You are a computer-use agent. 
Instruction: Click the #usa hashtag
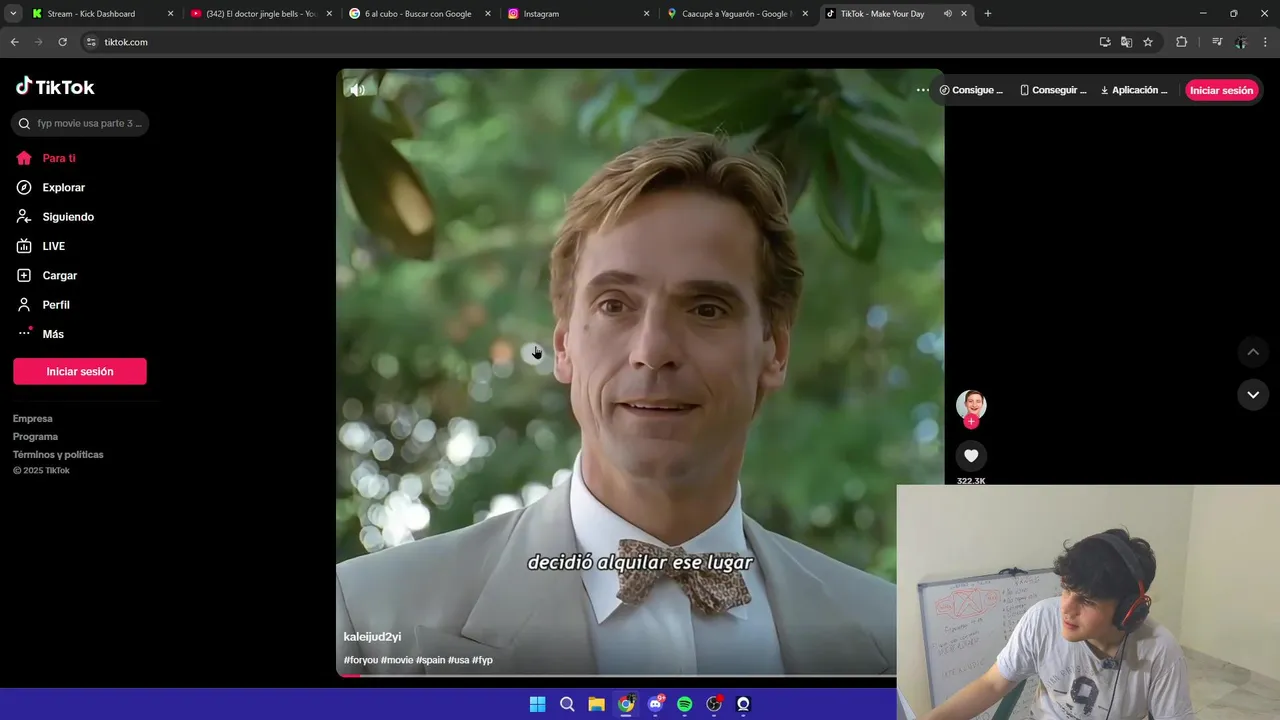[458, 660]
